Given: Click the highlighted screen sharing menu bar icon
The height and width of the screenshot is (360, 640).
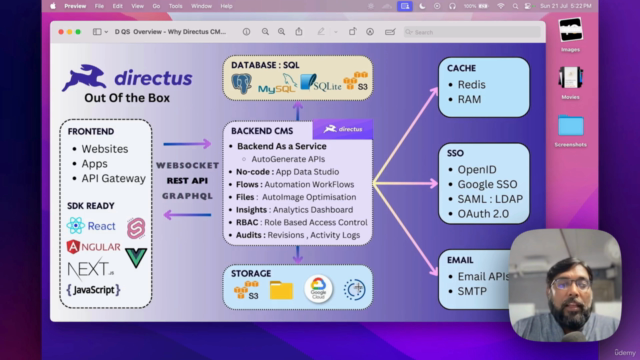Looking at the screenshot, I should click(x=405, y=6).
